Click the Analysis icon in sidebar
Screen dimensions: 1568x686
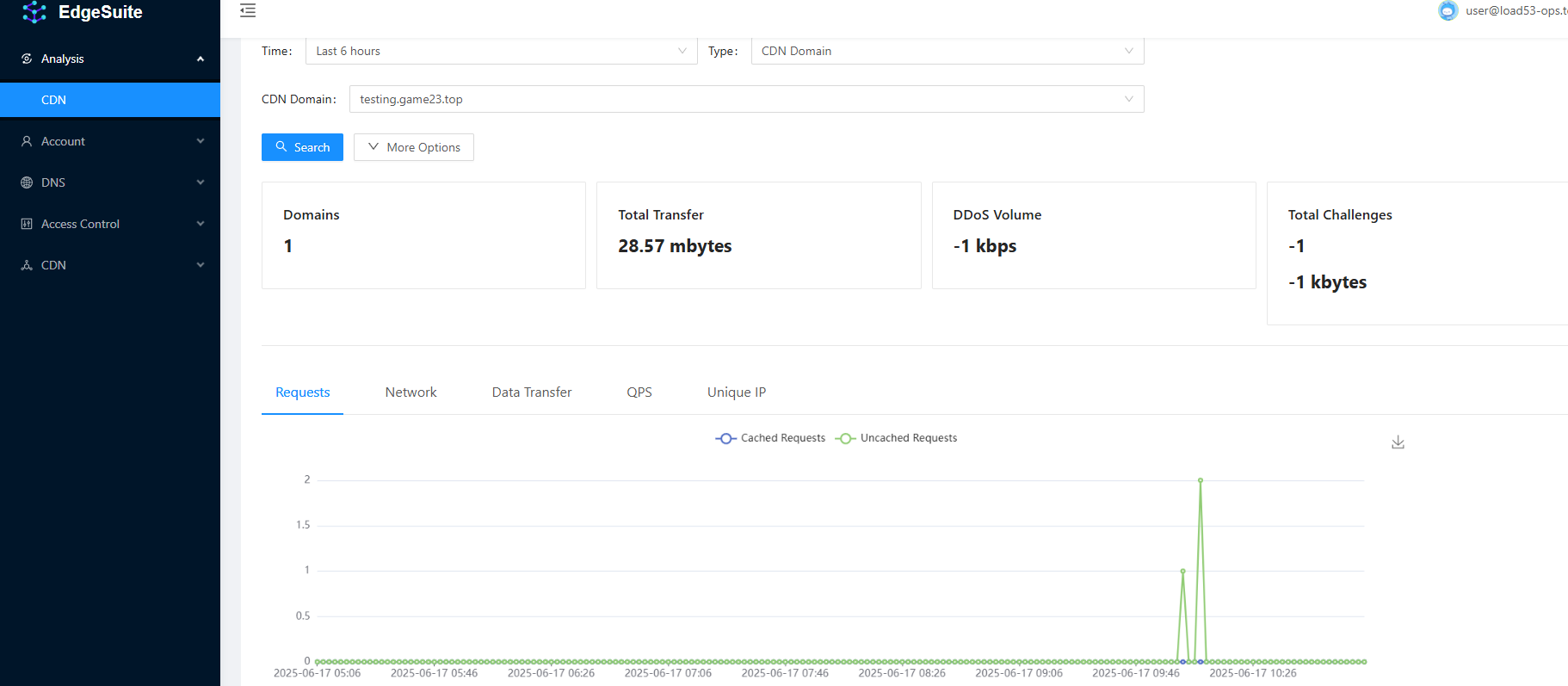point(27,59)
